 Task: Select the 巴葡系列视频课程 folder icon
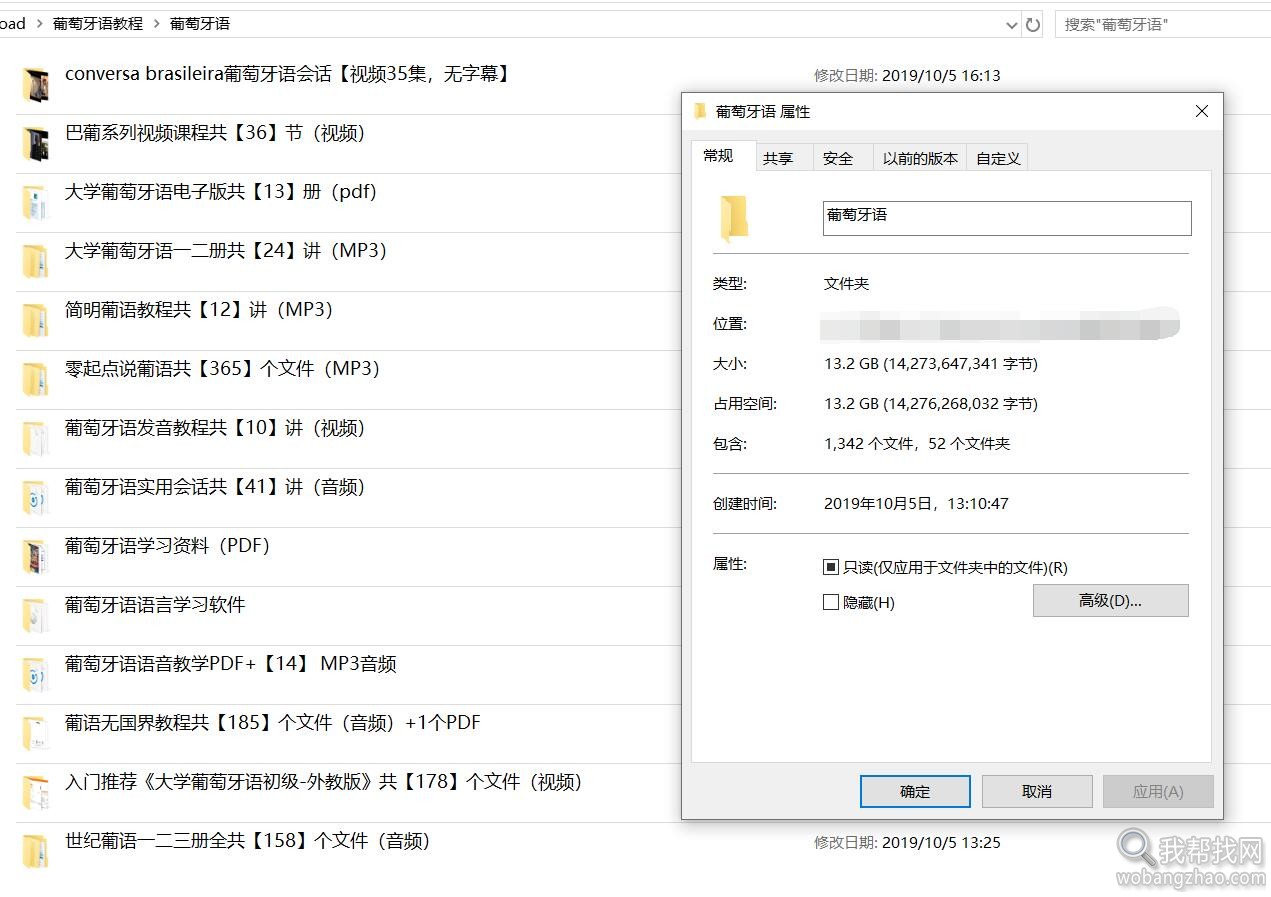(36, 143)
